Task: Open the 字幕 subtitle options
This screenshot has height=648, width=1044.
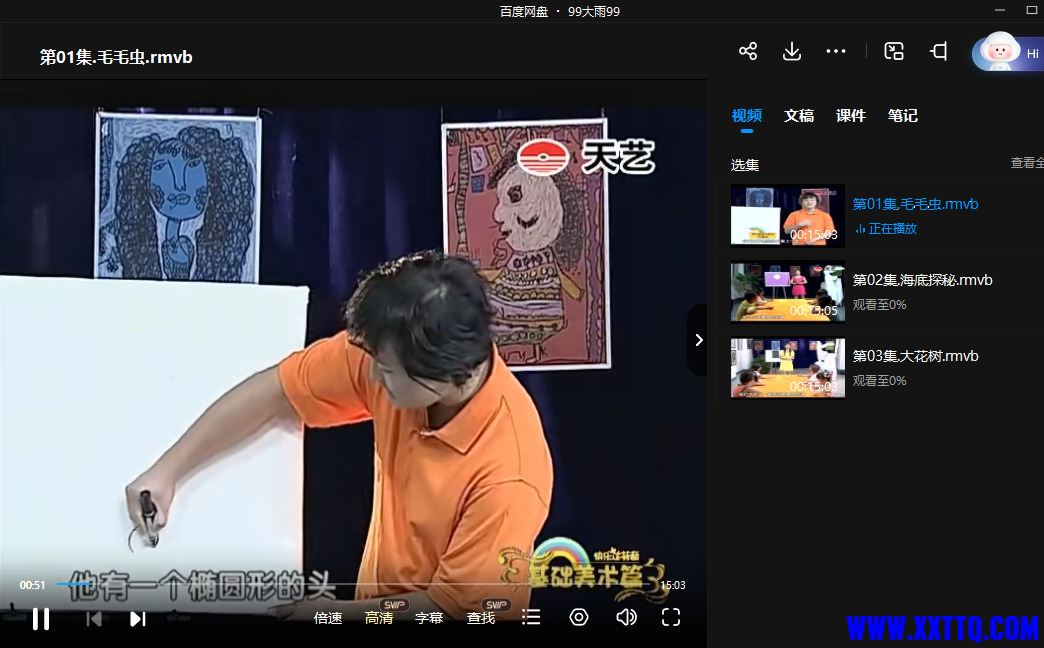Action: [429, 618]
